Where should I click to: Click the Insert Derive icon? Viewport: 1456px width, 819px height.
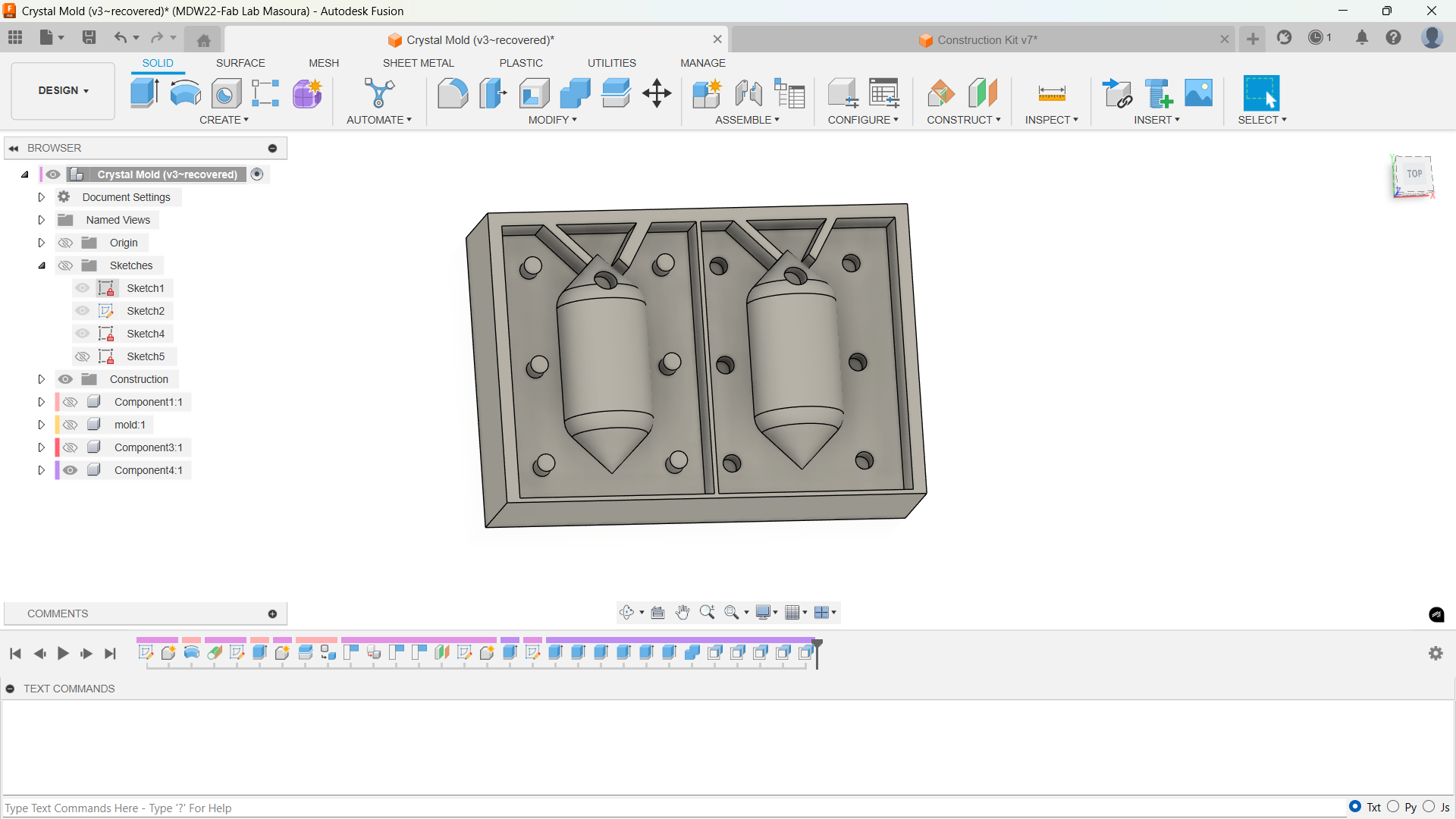point(1117,93)
